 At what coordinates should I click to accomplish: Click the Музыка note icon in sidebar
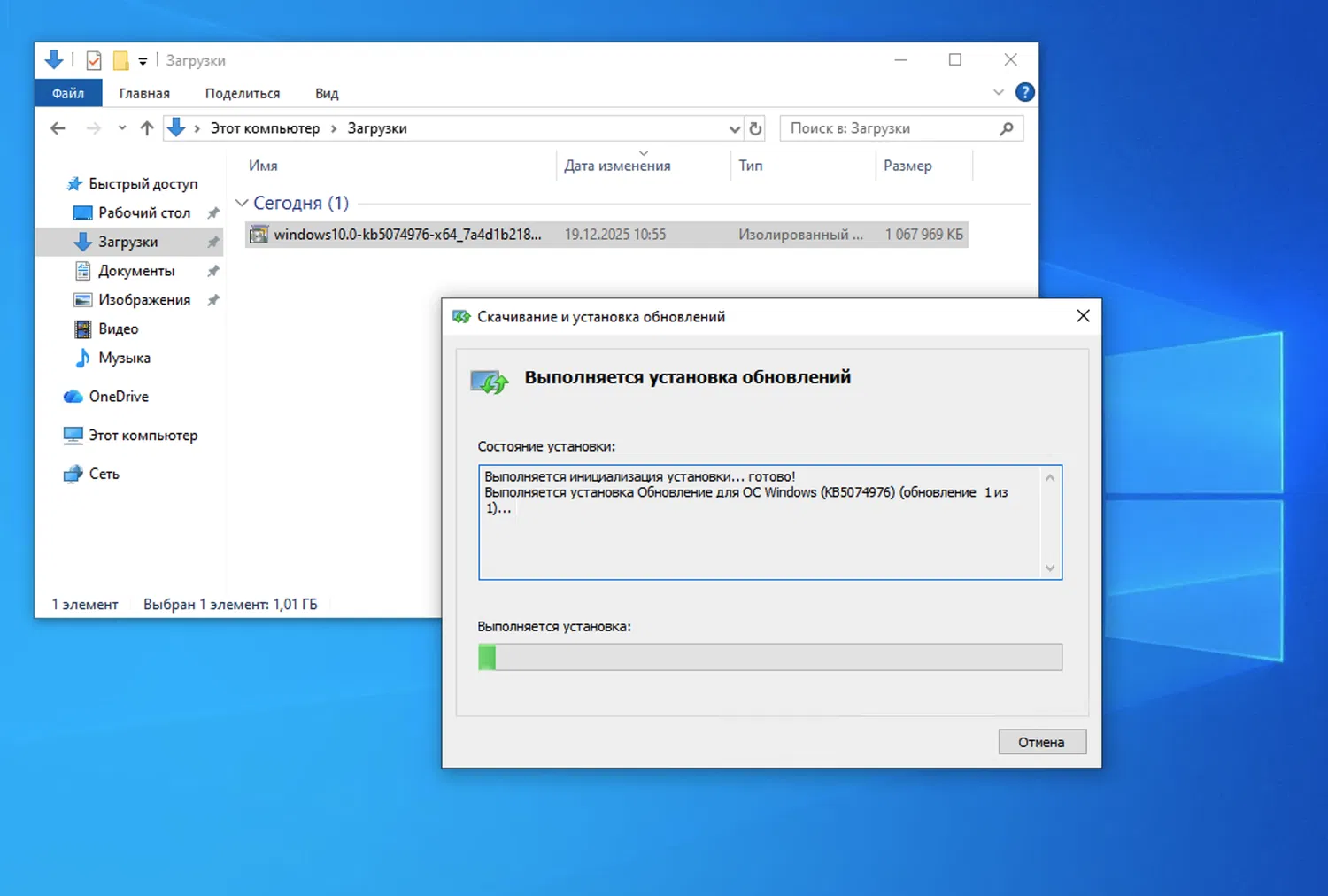pos(82,358)
